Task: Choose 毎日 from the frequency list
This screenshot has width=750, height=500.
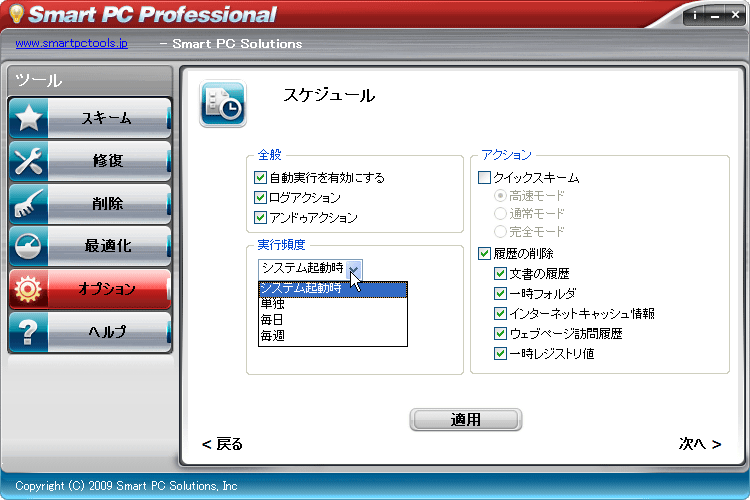Action: point(333,320)
